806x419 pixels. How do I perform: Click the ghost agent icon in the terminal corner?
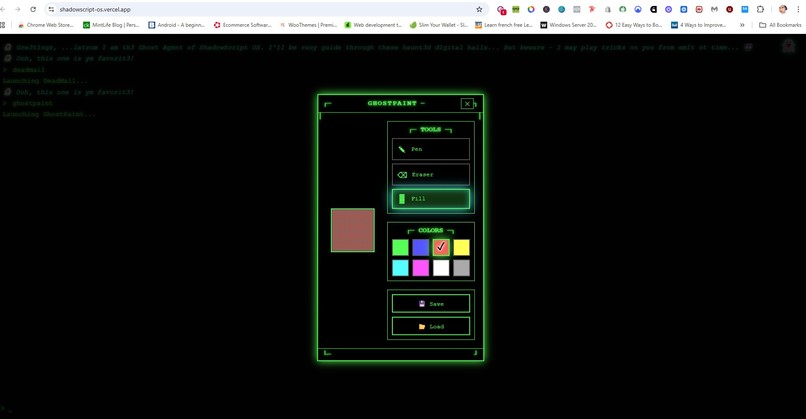789,47
